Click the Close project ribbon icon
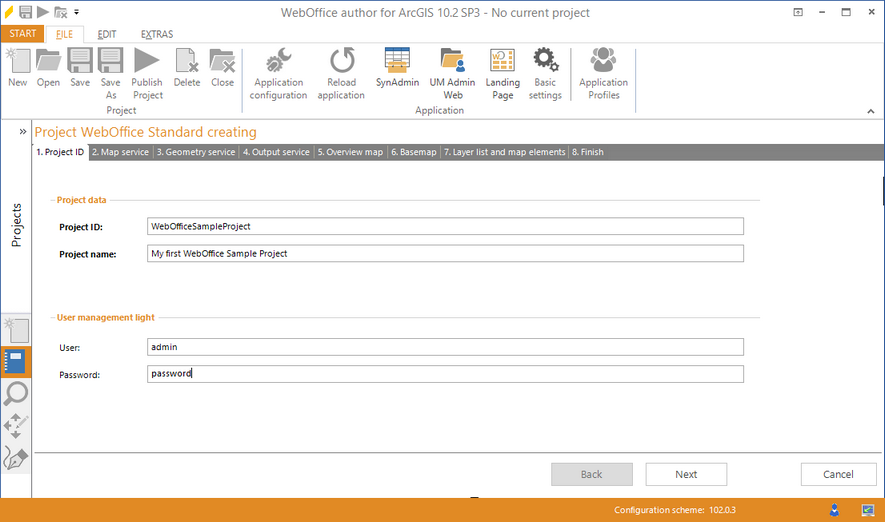Image resolution: width=885 pixels, height=522 pixels. (222, 68)
